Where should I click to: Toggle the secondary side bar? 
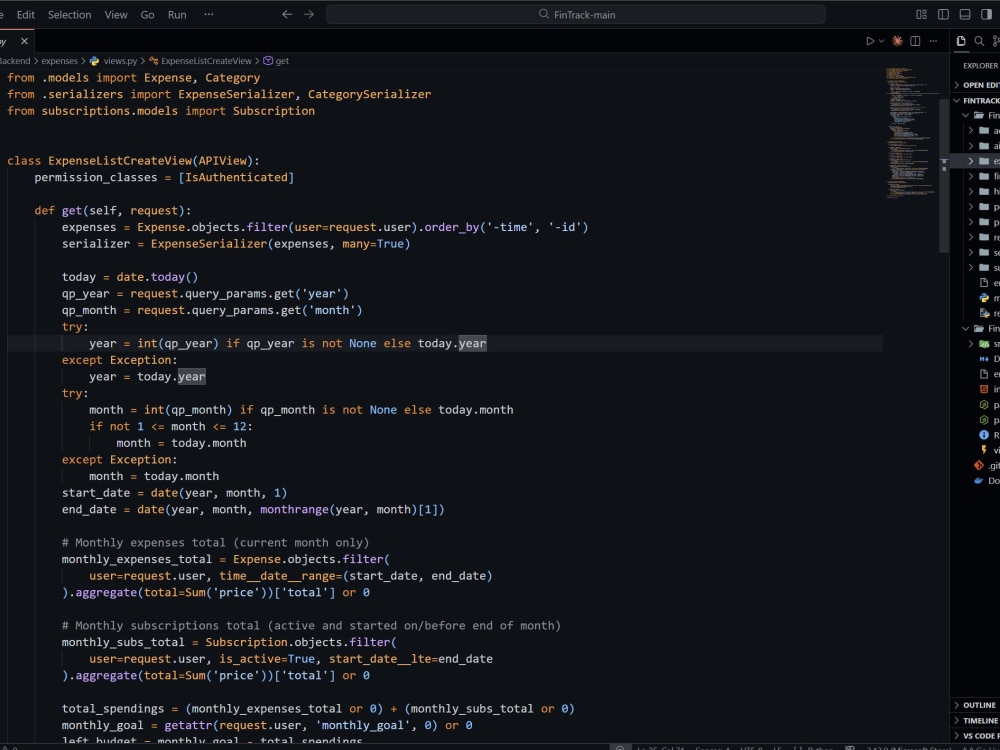tap(987, 14)
